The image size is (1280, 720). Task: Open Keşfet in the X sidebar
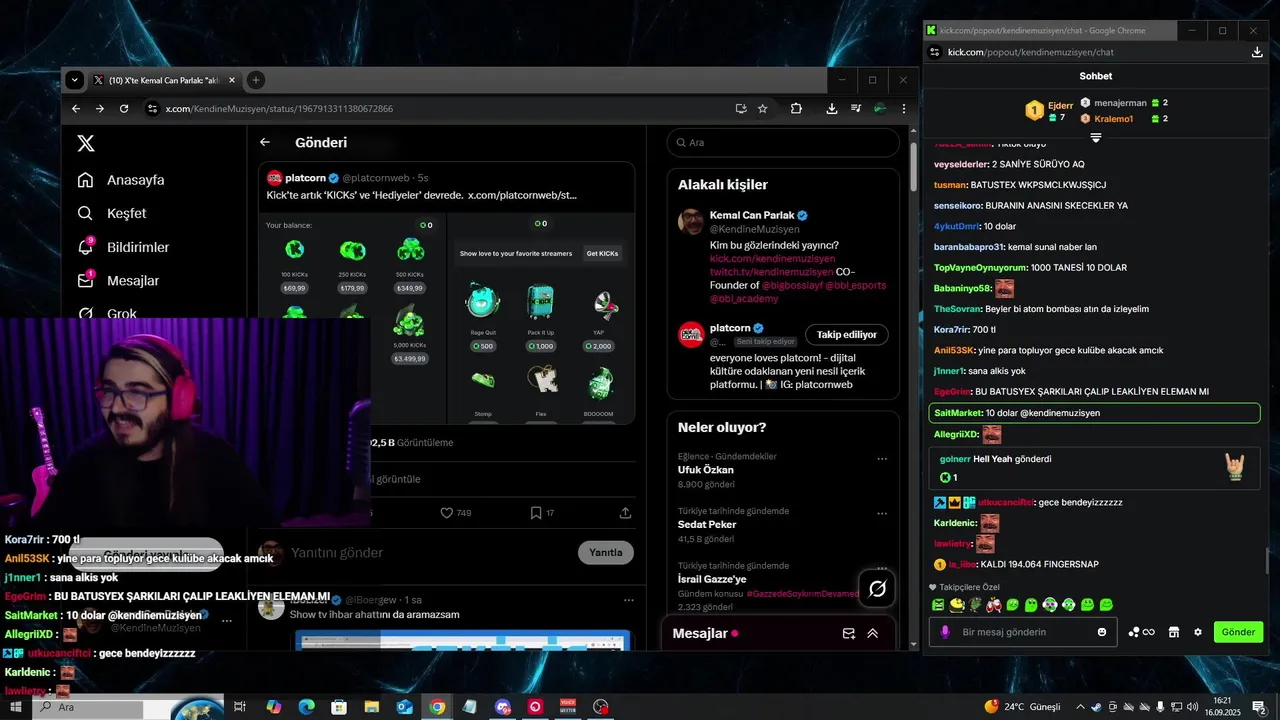point(113,213)
